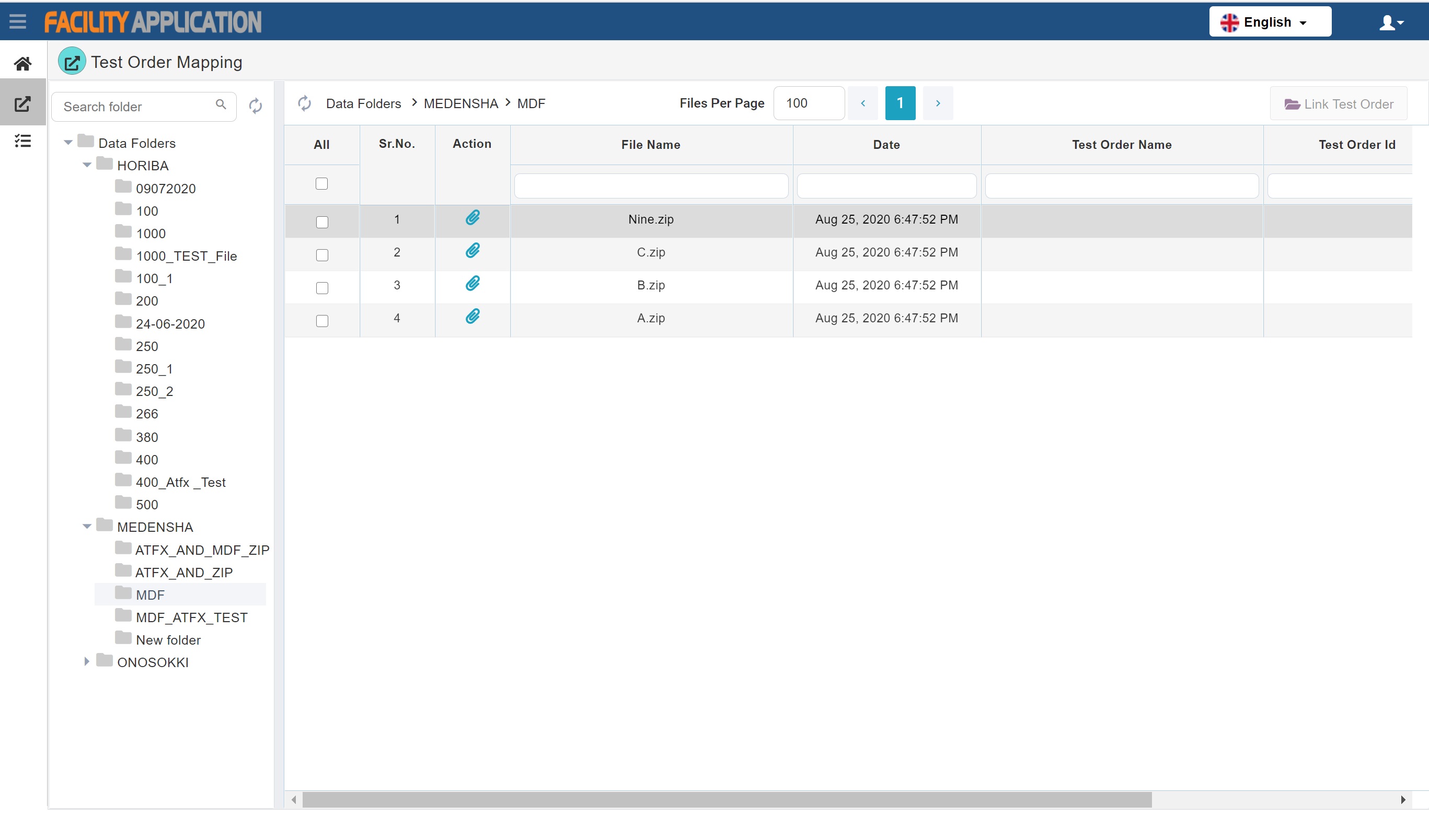Go to next page arrow

938,103
